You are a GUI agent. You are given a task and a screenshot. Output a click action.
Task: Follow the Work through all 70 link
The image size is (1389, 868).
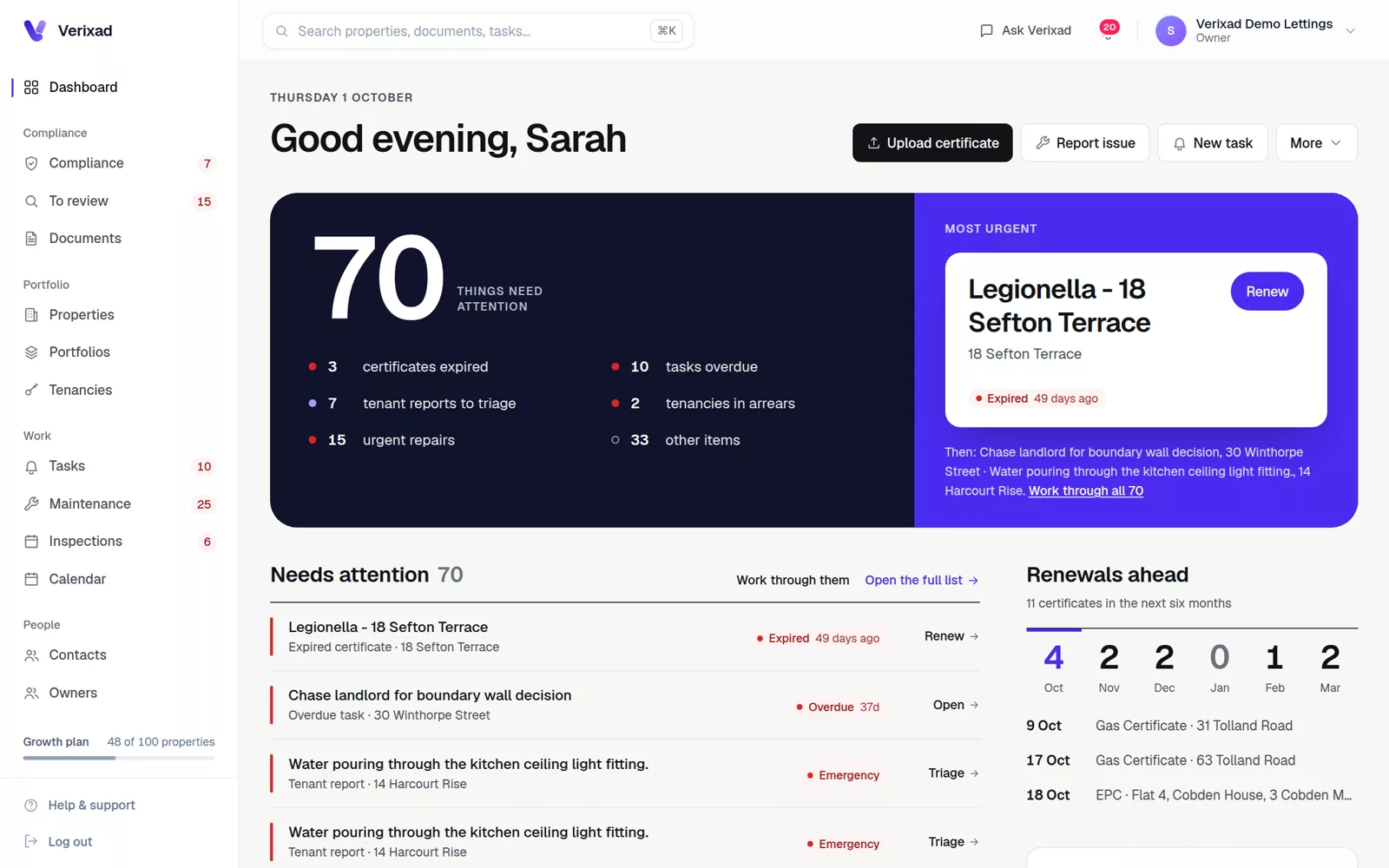pos(1086,491)
